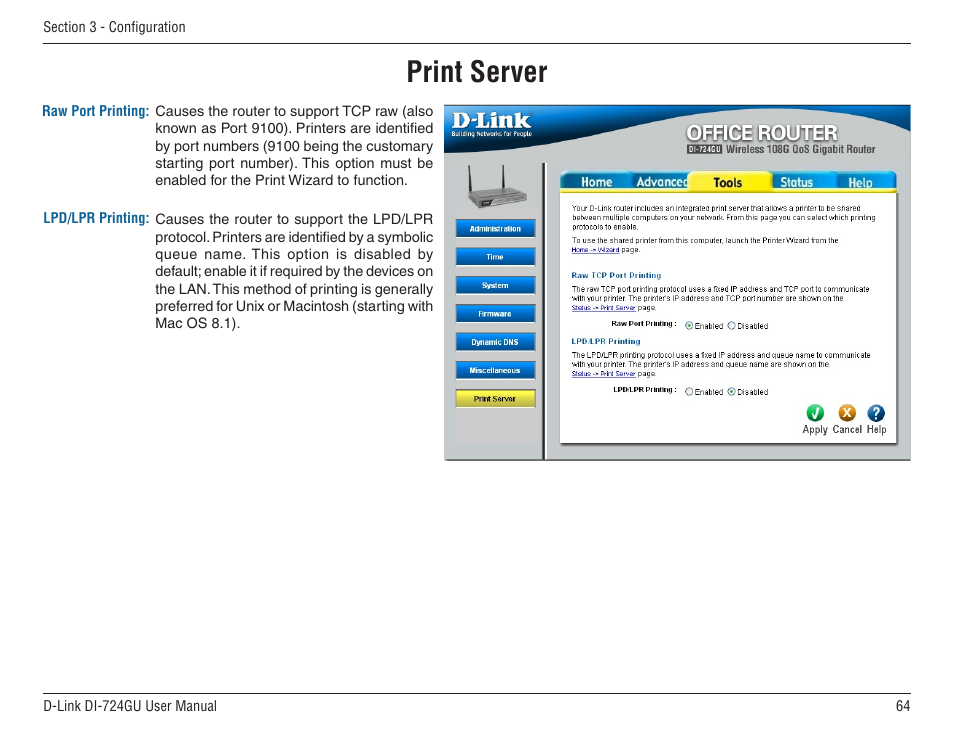Click the router device image
Viewport: 954px width, 738px height.
tap(496, 187)
